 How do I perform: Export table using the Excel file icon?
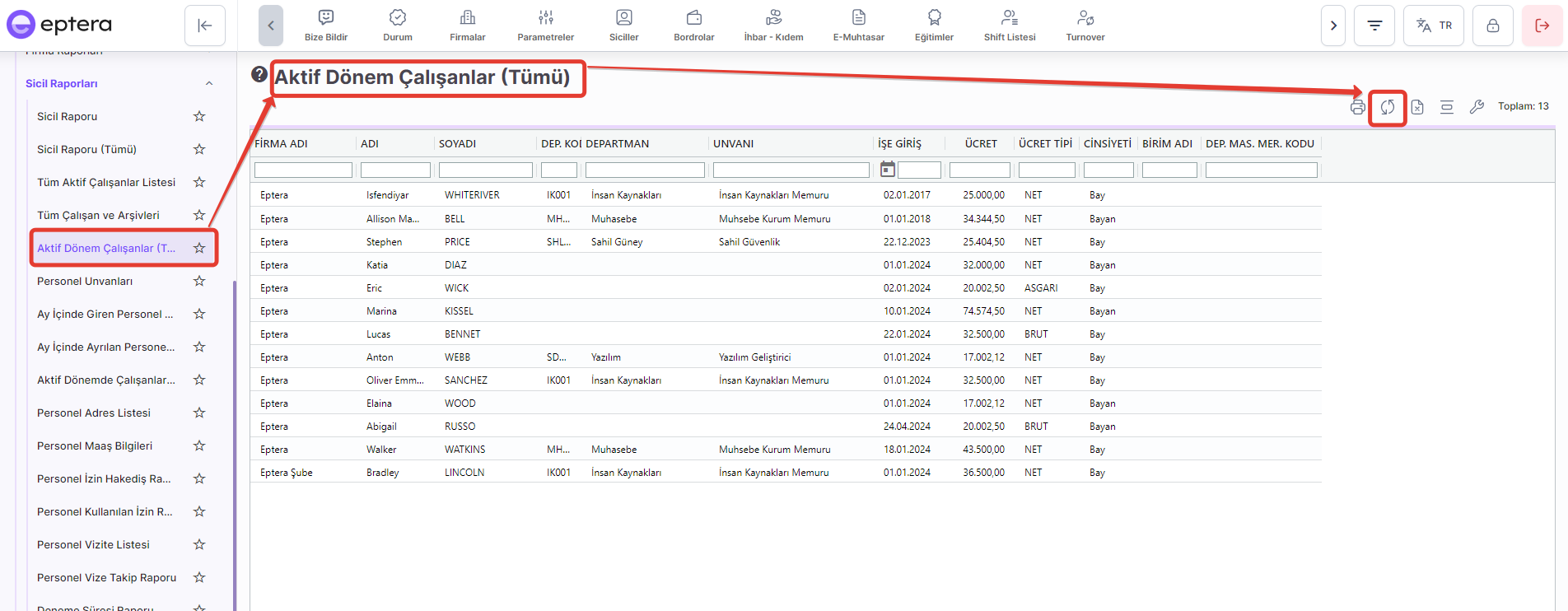[1417, 107]
